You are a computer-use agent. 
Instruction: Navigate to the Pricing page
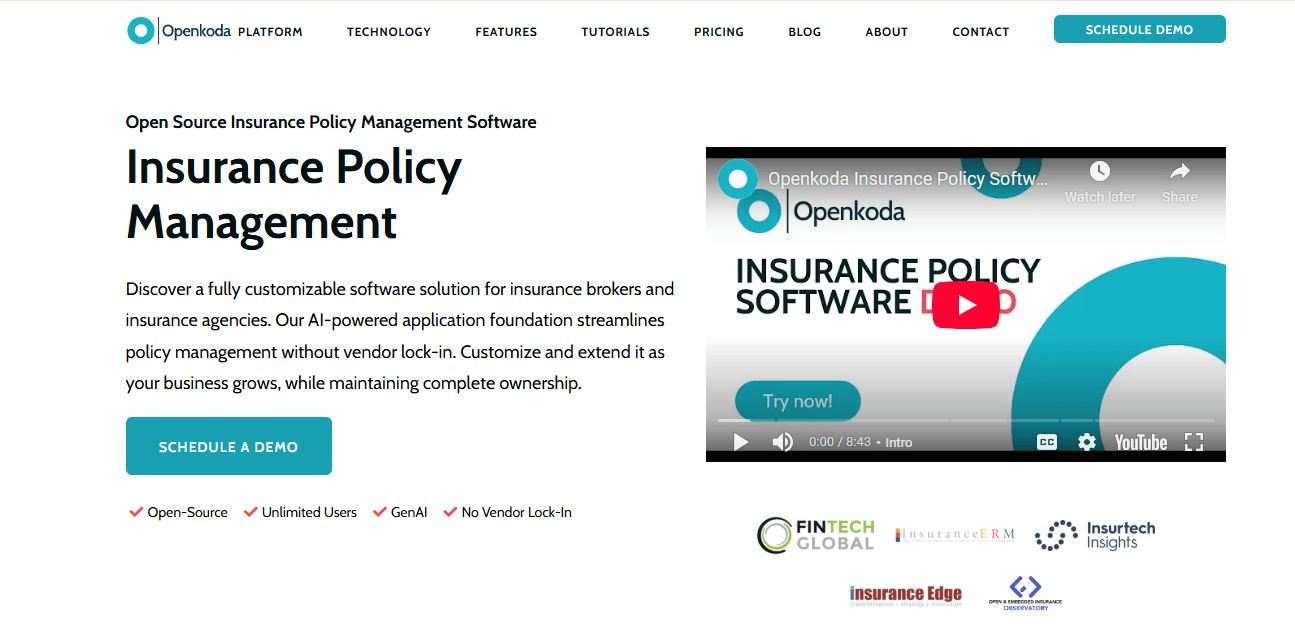click(x=719, y=32)
